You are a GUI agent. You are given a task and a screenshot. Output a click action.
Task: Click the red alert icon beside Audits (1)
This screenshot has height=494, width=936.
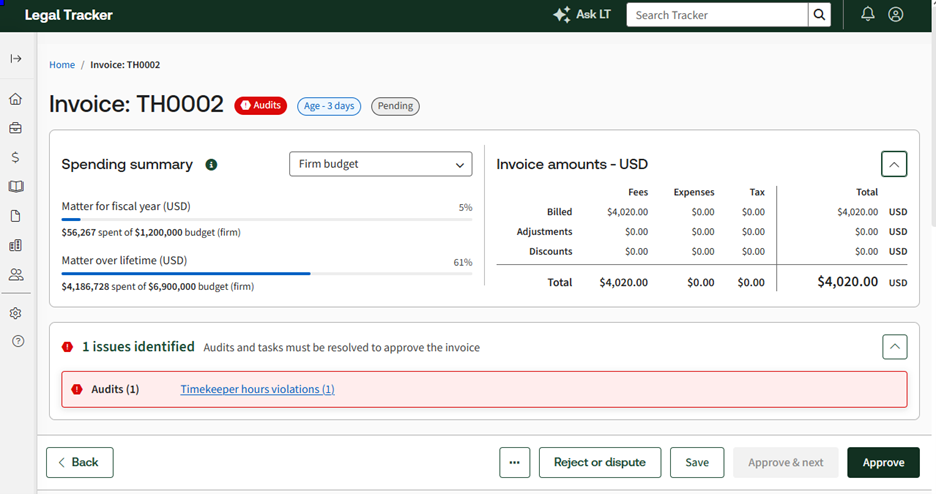[77, 390]
